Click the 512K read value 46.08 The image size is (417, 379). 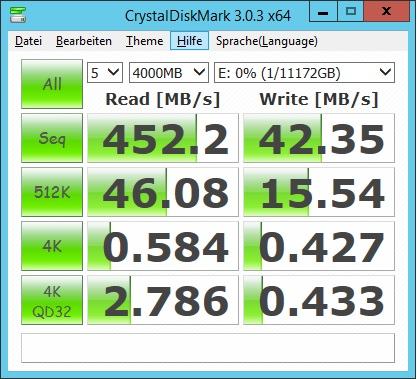coord(163,192)
